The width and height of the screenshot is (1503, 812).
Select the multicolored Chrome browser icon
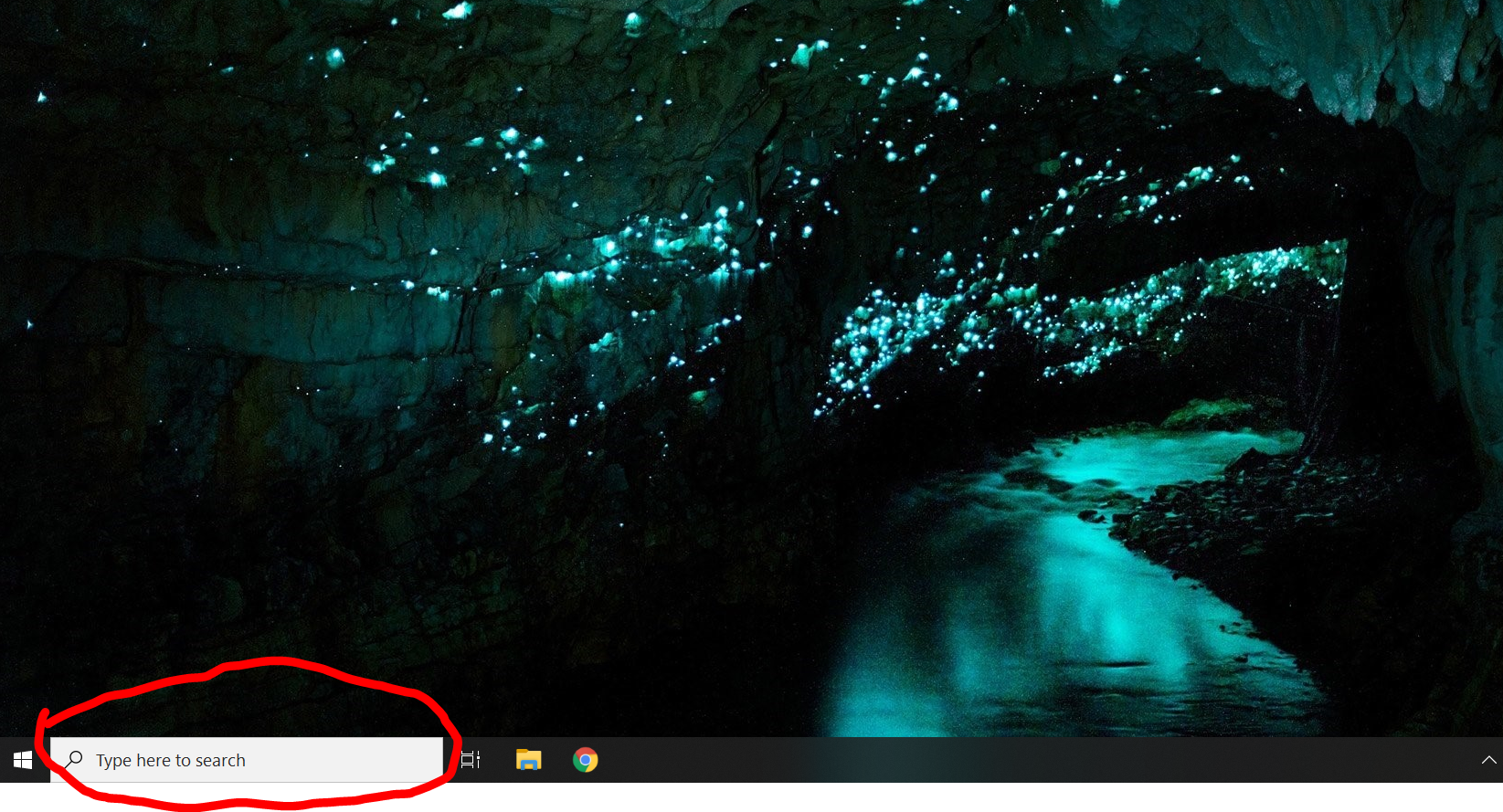pyautogui.click(x=585, y=760)
